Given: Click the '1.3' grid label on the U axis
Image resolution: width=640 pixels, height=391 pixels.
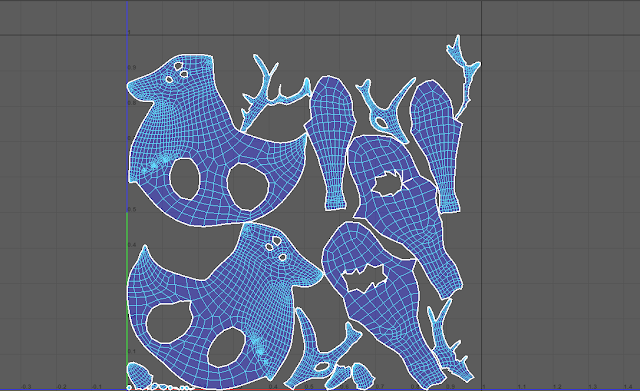Looking at the screenshot, I should point(593,386).
